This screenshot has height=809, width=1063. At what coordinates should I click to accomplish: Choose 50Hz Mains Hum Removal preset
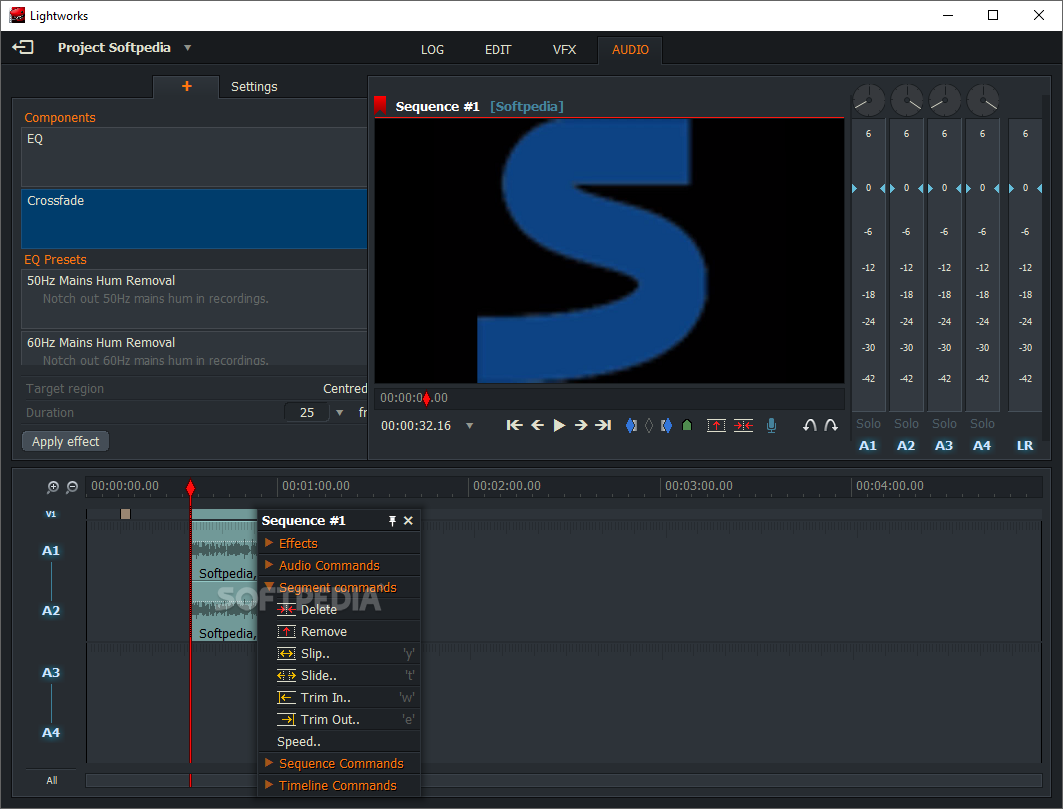coord(194,298)
